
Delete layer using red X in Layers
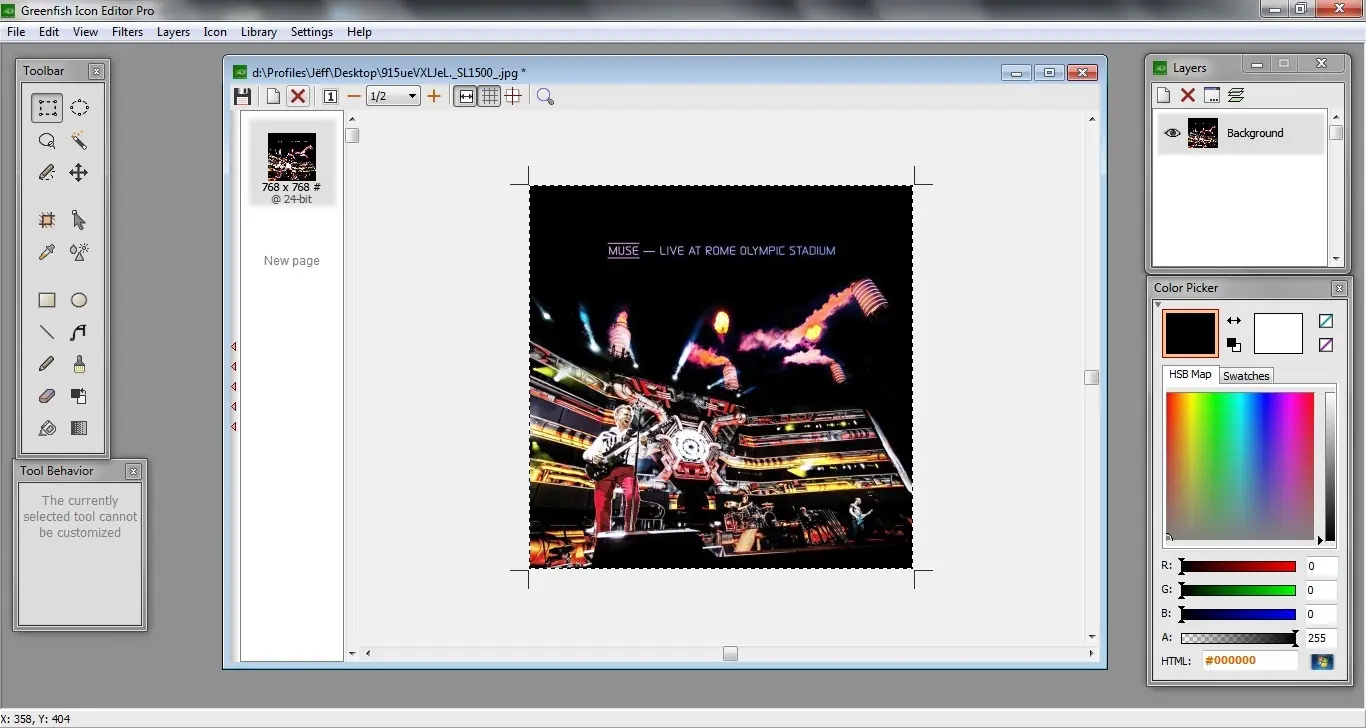[x=1188, y=95]
